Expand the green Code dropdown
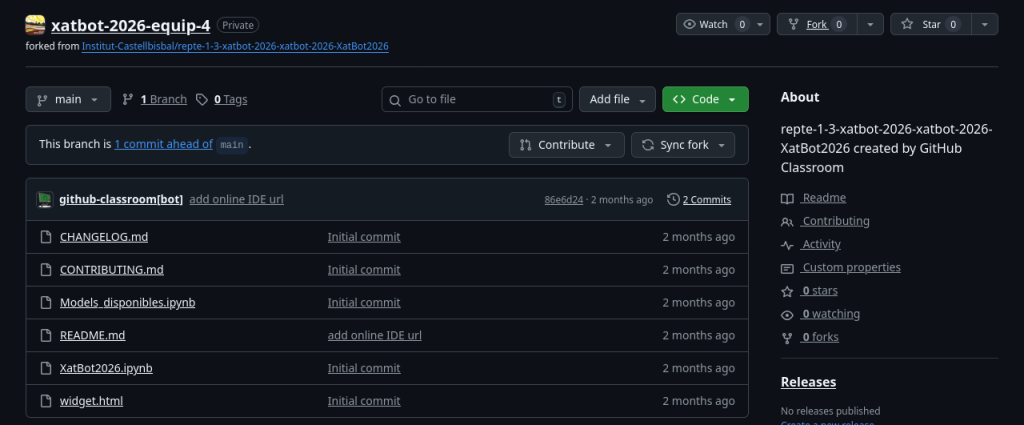 (705, 99)
